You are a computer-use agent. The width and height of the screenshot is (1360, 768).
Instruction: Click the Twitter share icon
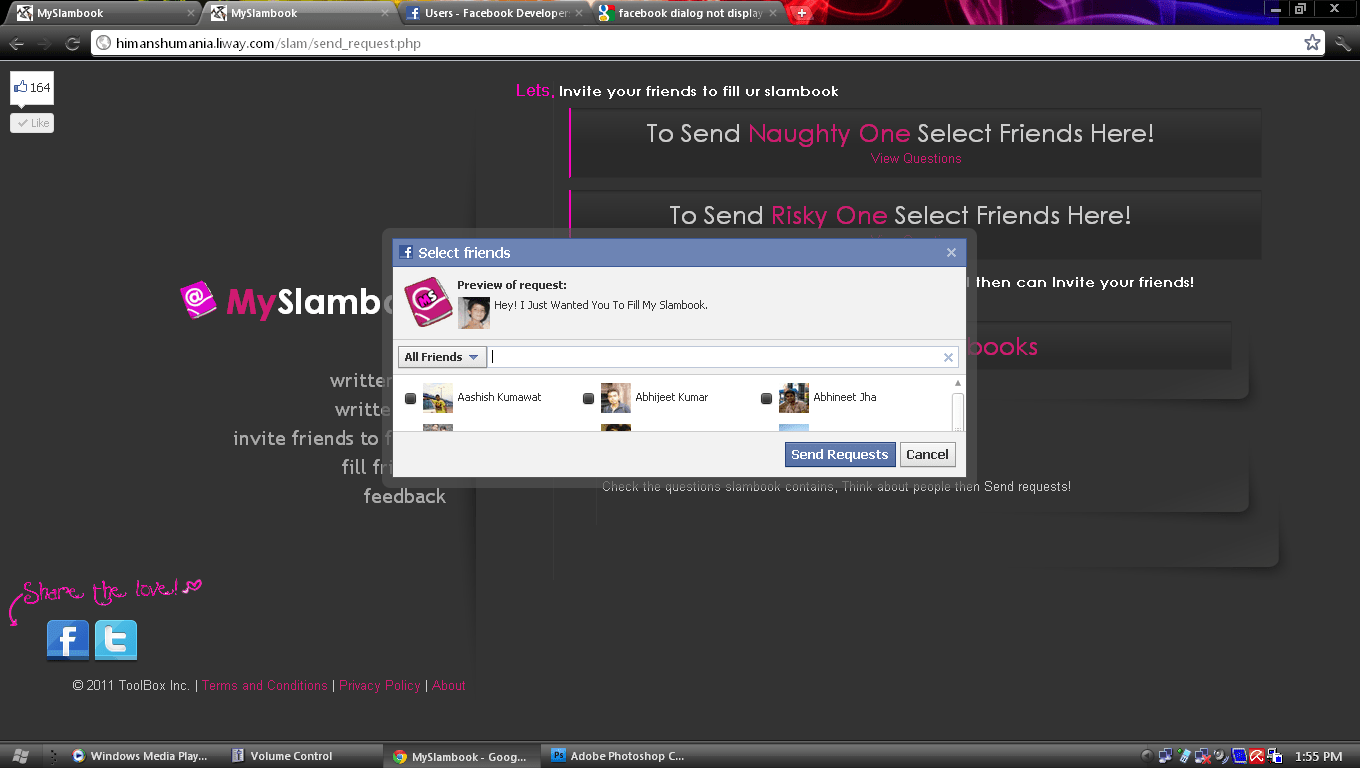click(x=116, y=640)
